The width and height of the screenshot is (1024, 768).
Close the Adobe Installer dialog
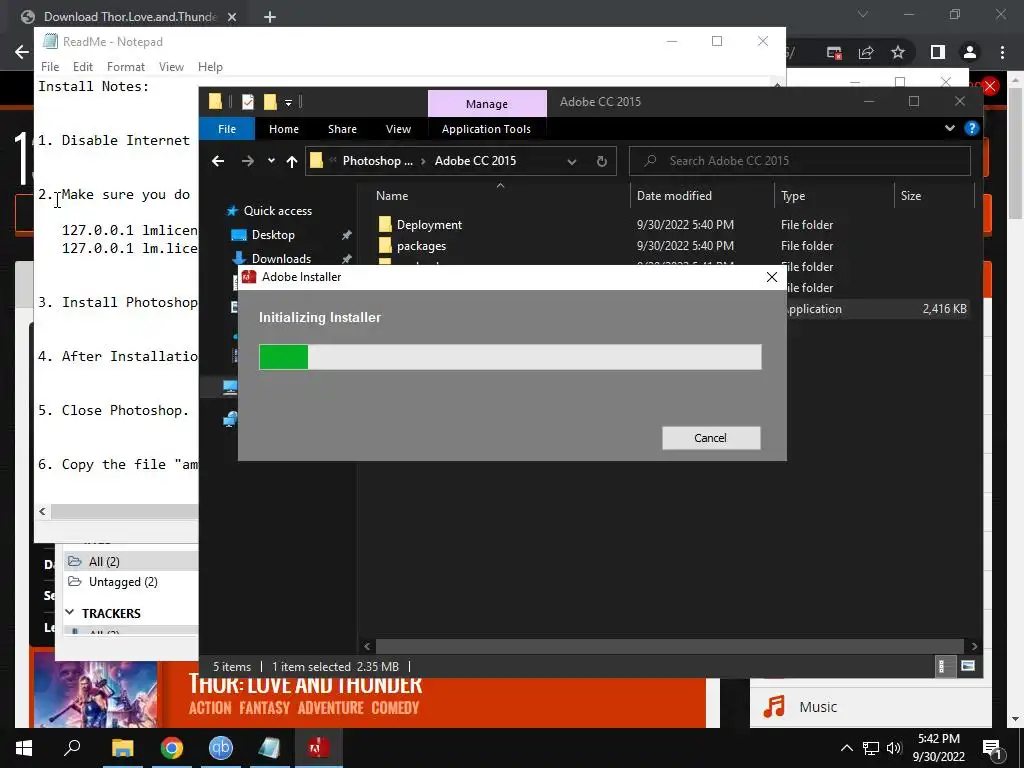click(772, 277)
